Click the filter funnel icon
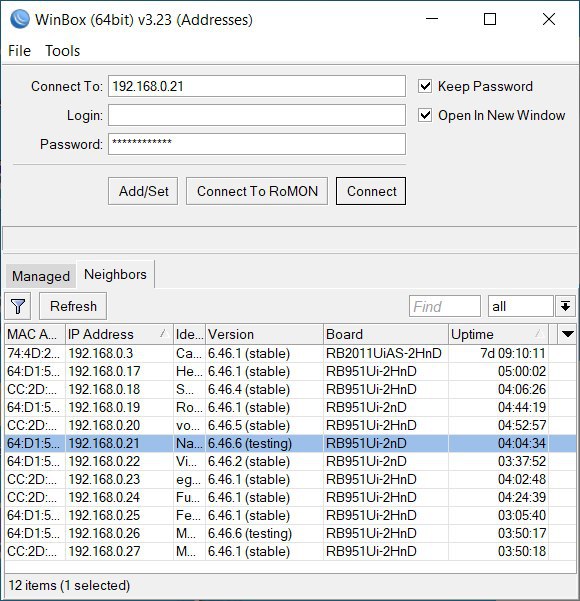The width and height of the screenshot is (580, 601). point(18,306)
